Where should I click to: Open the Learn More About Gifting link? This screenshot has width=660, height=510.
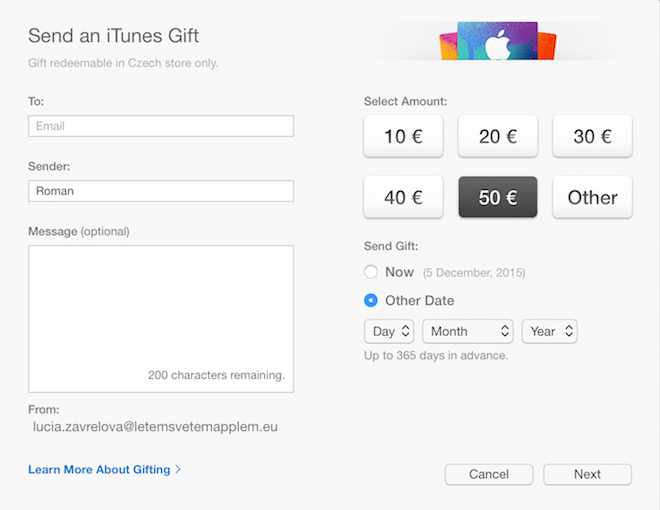coord(100,469)
